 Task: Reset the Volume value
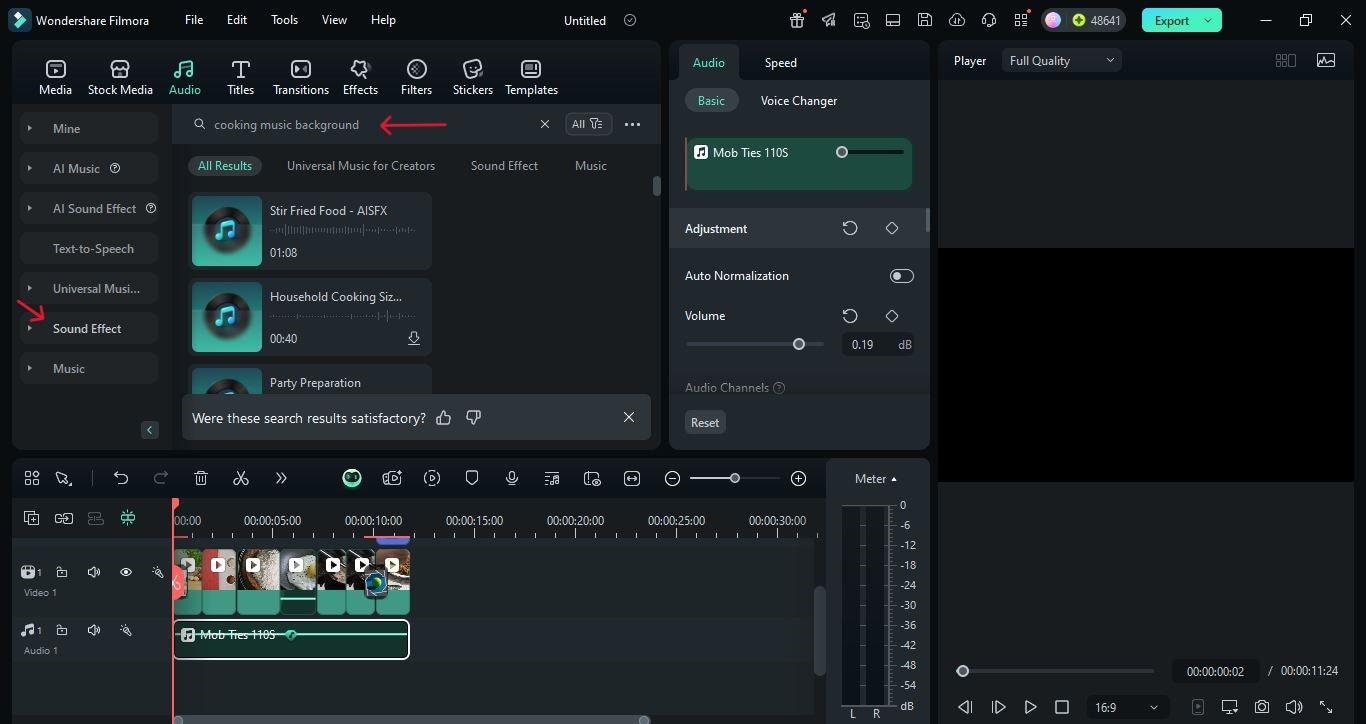coord(850,316)
